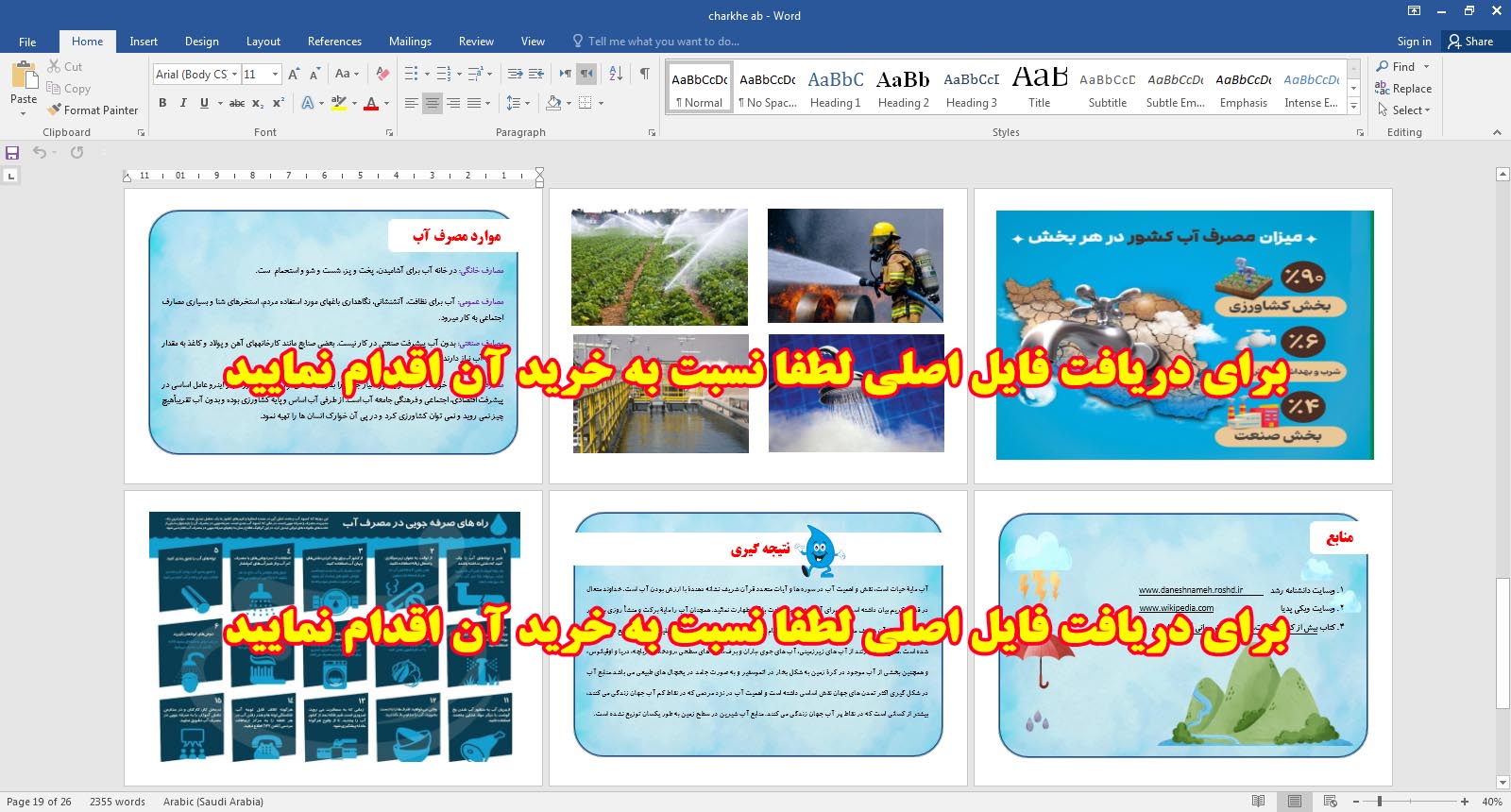Screen dimensions: 1511x812
Task: Click the Replace button
Action: point(1403,89)
